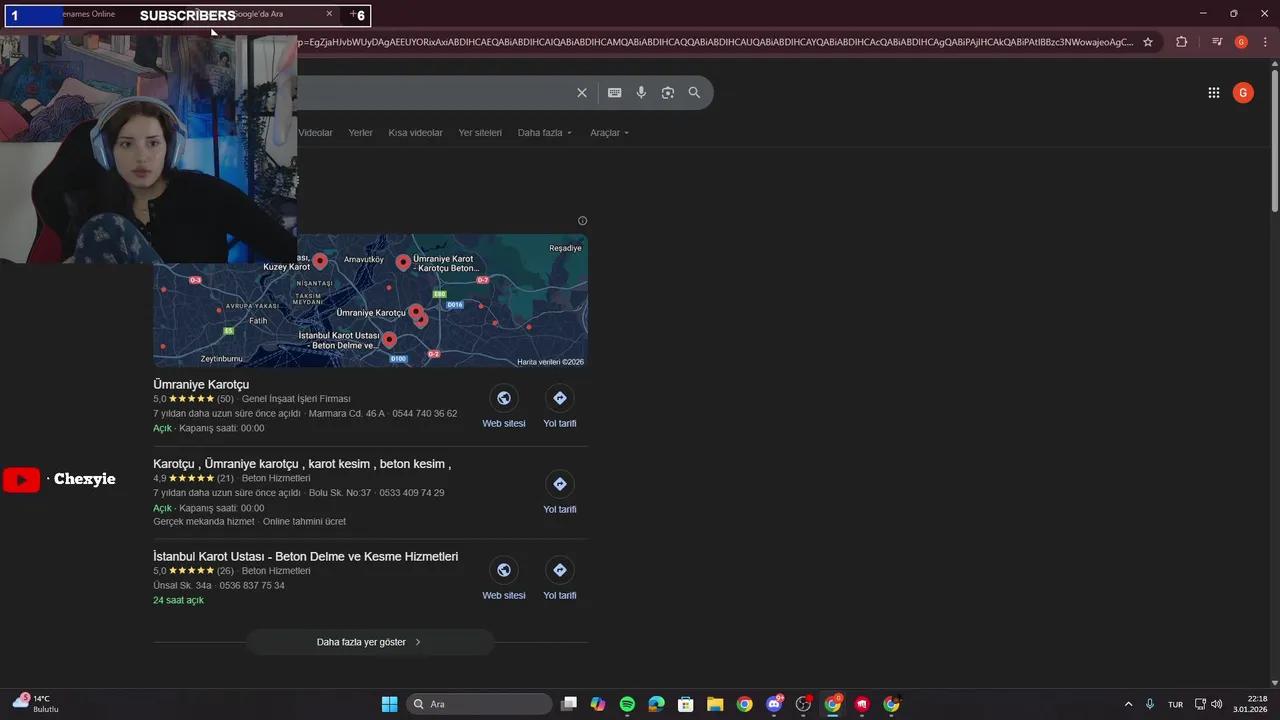Switch to the Videolar tab
This screenshot has height=720, width=1280.
315,132
